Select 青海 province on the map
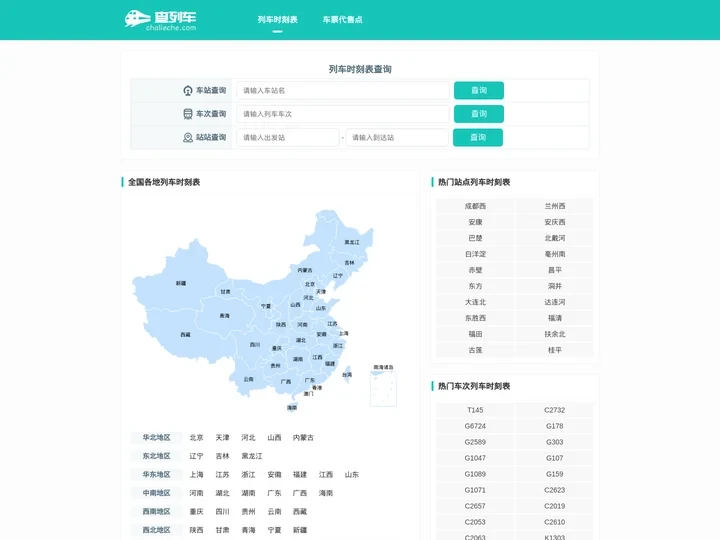720x540 pixels. pos(225,315)
